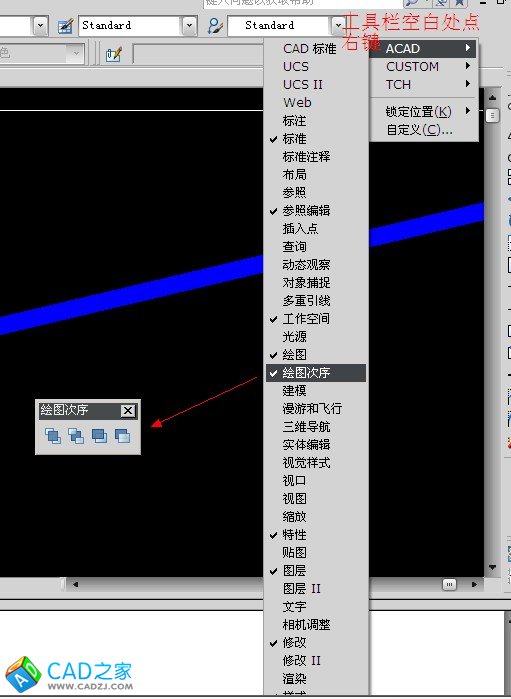The height and width of the screenshot is (699, 511).
Task: Click the table style icon before first Standard box
Action: click(x=66, y=26)
